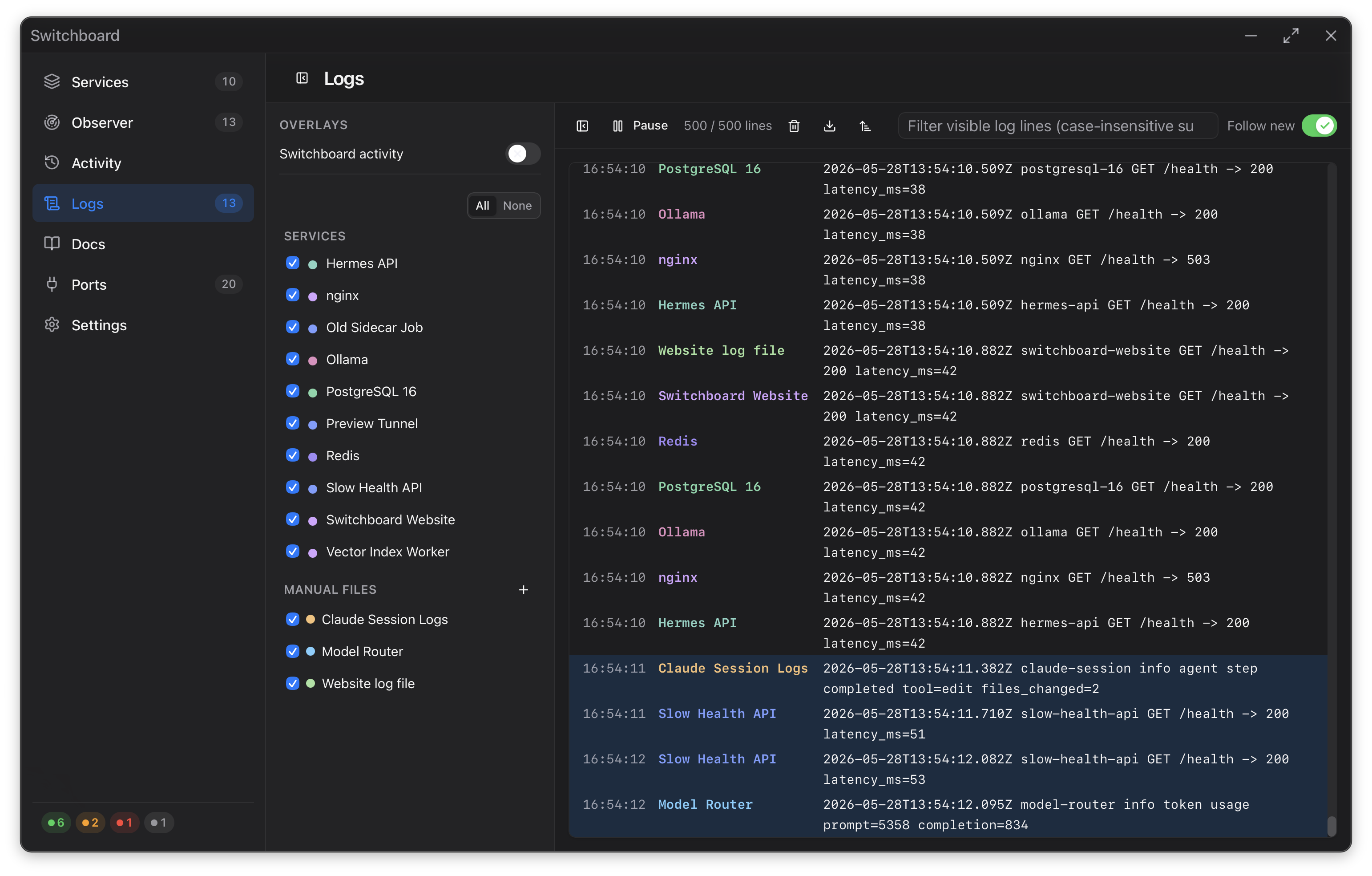The height and width of the screenshot is (876, 1372).
Task: Click the sort order icon in toolbar
Action: tap(865, 126)
